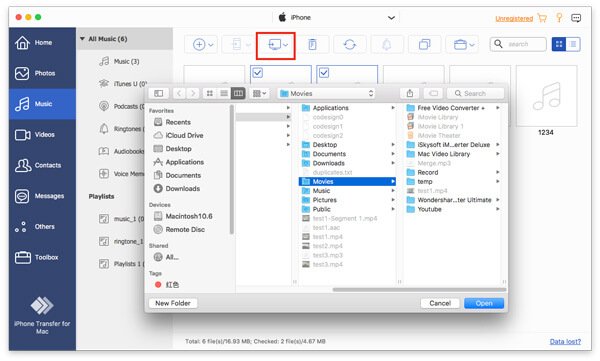The image size is (600, 361).
Task: Go to Photos in the sidebar
Action: point(42,73)
